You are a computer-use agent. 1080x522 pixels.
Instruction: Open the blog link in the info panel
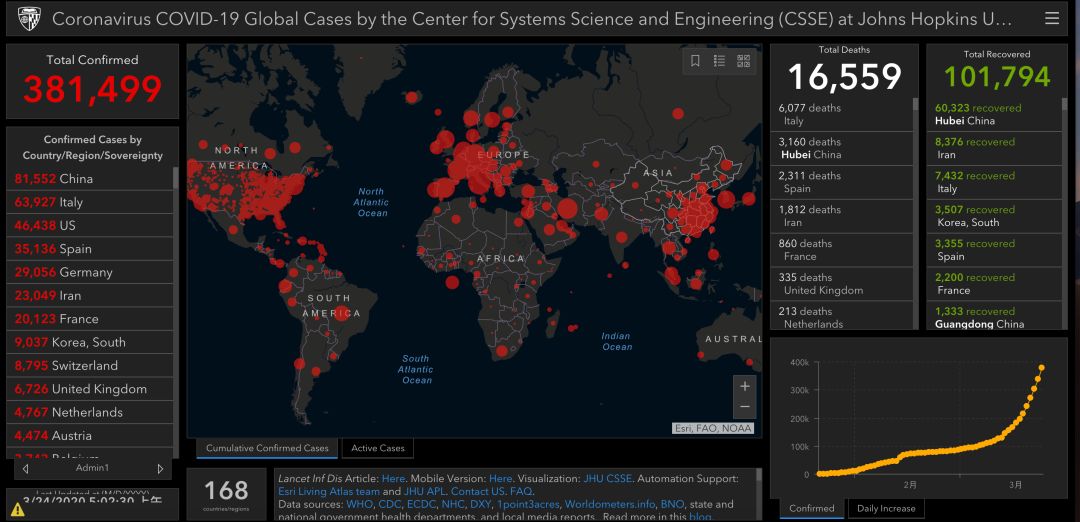pos(699,516)
